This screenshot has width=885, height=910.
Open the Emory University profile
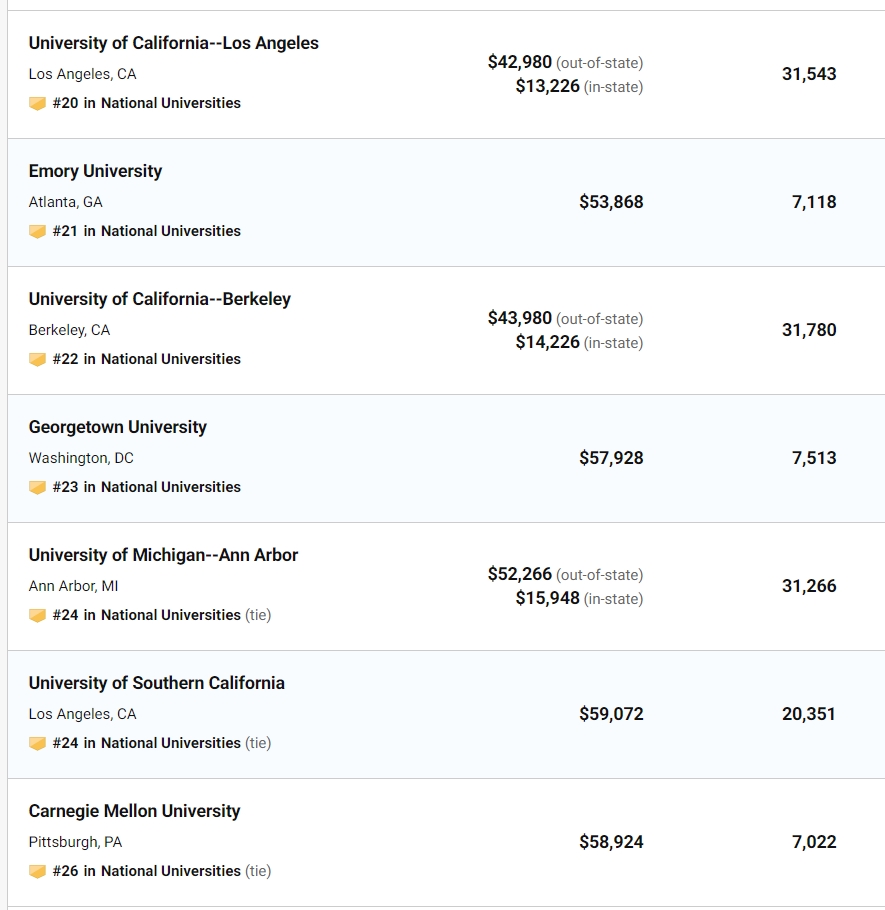95,171
